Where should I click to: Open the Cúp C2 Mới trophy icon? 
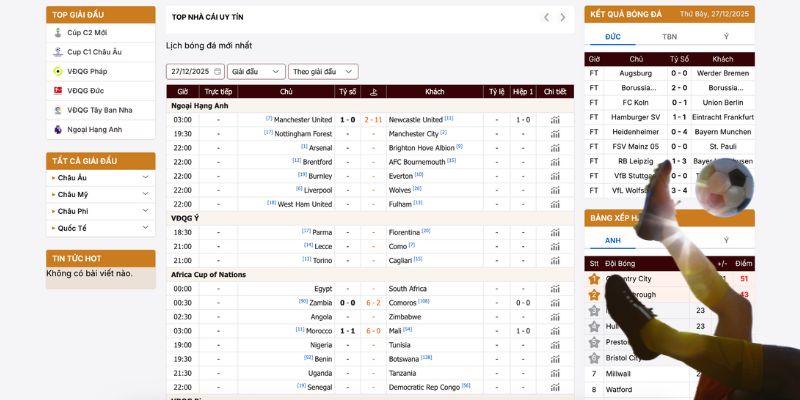[58, 33]
